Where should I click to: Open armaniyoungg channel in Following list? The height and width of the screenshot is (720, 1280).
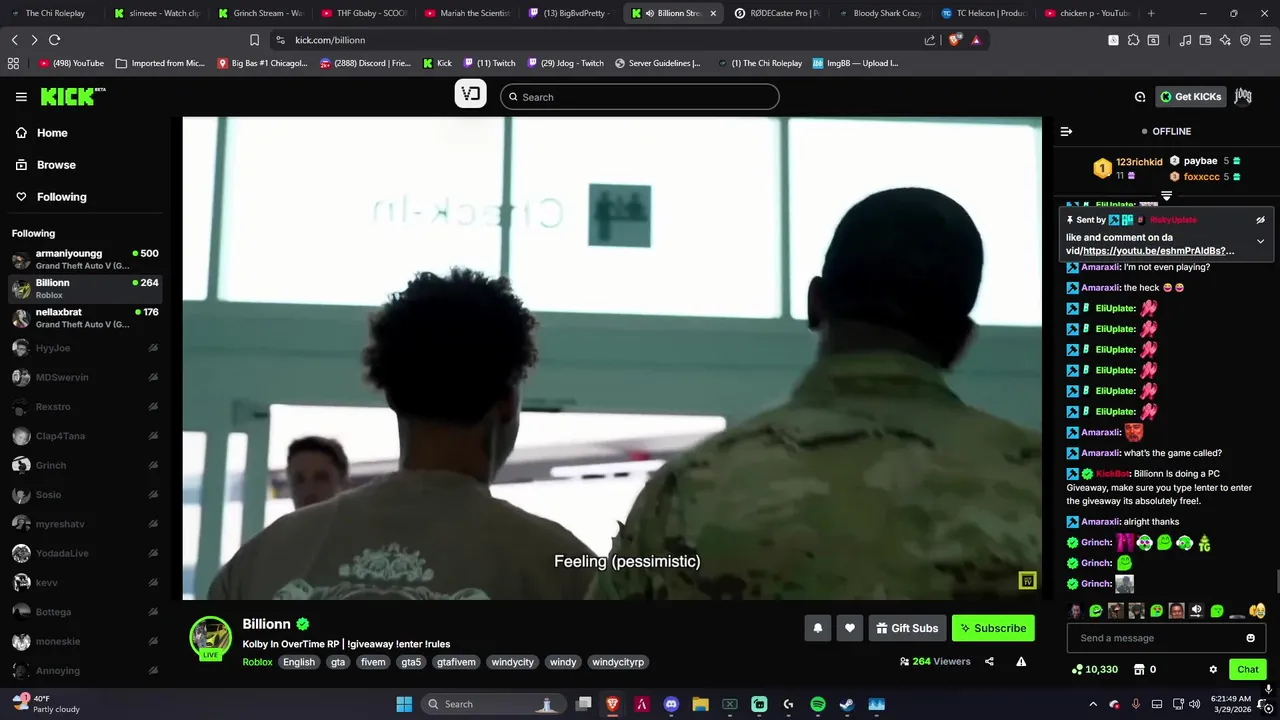[85, 259]
